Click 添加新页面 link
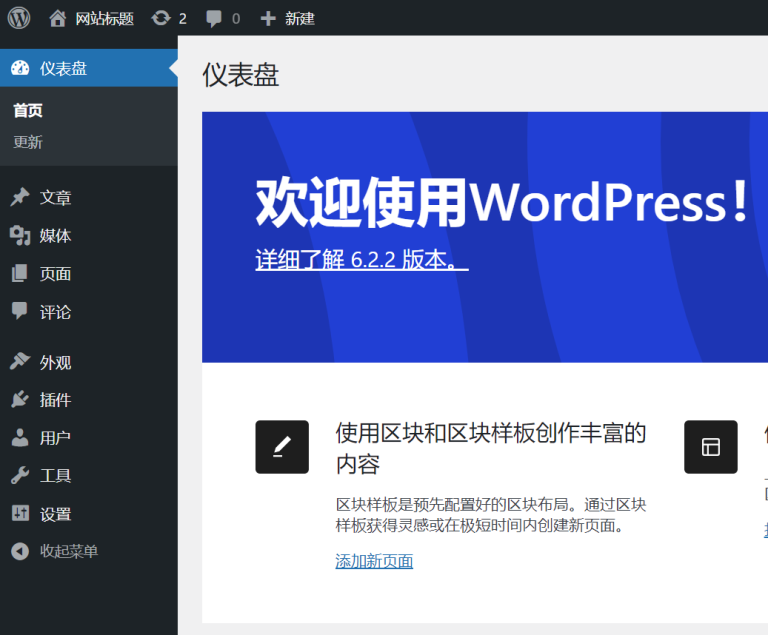768x635 pixels. click(374, 561)
